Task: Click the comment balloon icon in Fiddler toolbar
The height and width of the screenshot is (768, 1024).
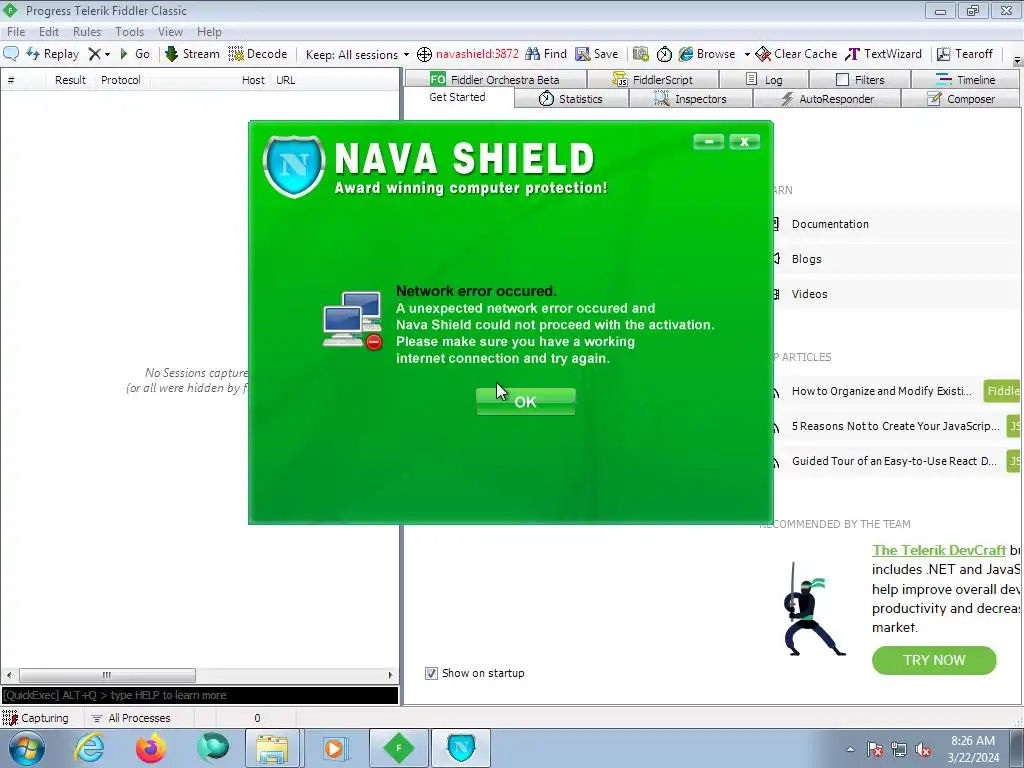Action: pos(11,54)
